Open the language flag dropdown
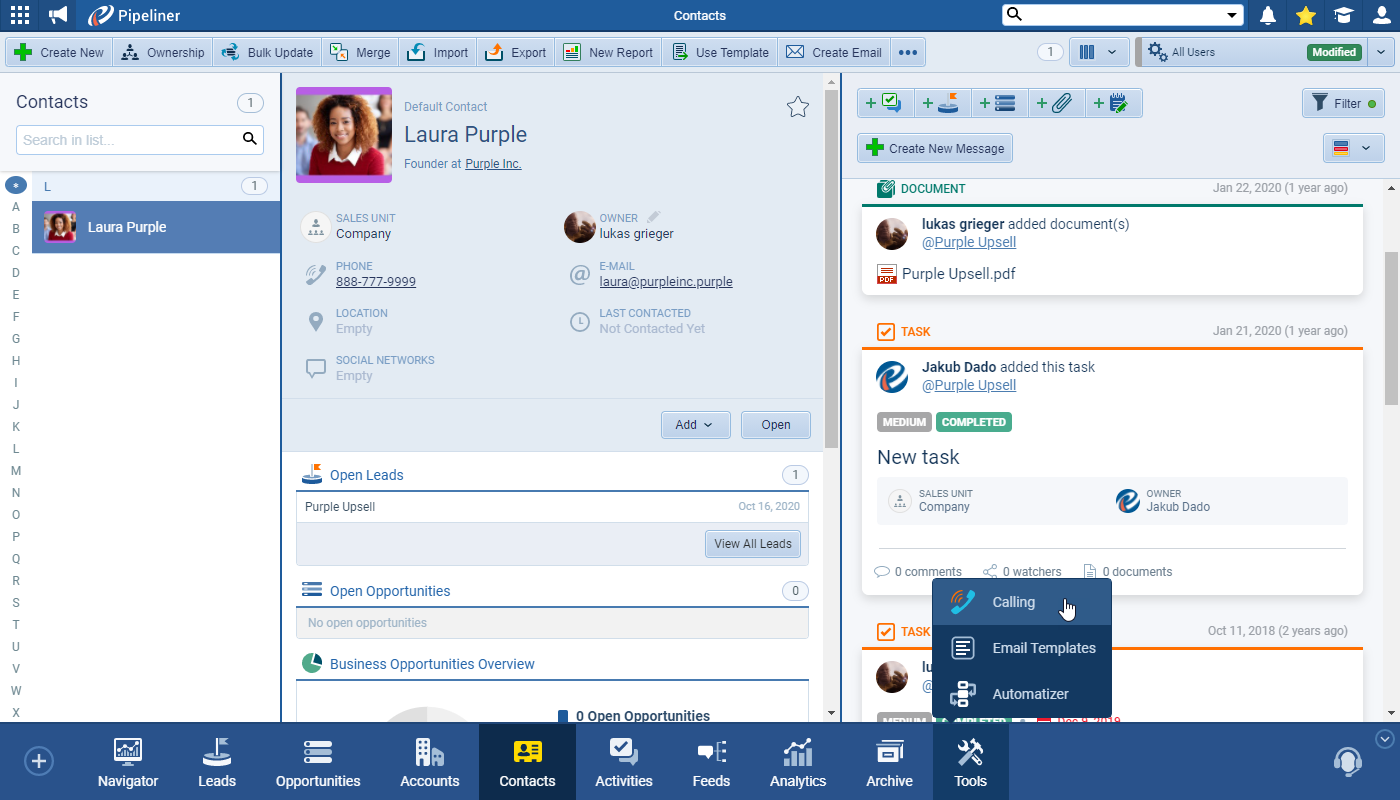This screenshot has width=1400, height=800. click(x=1352, y=148)
